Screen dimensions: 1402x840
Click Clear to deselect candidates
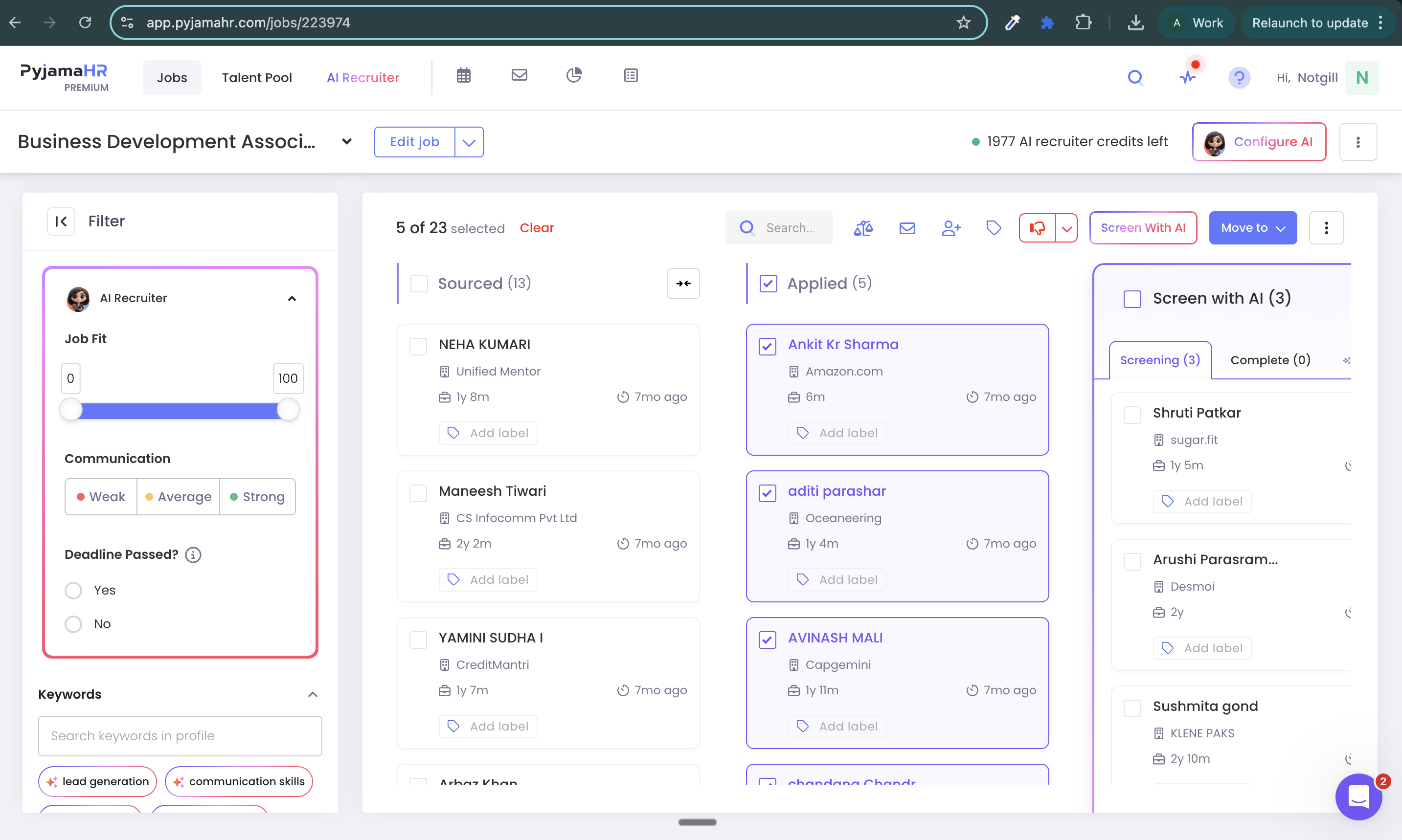click(536, 228)
